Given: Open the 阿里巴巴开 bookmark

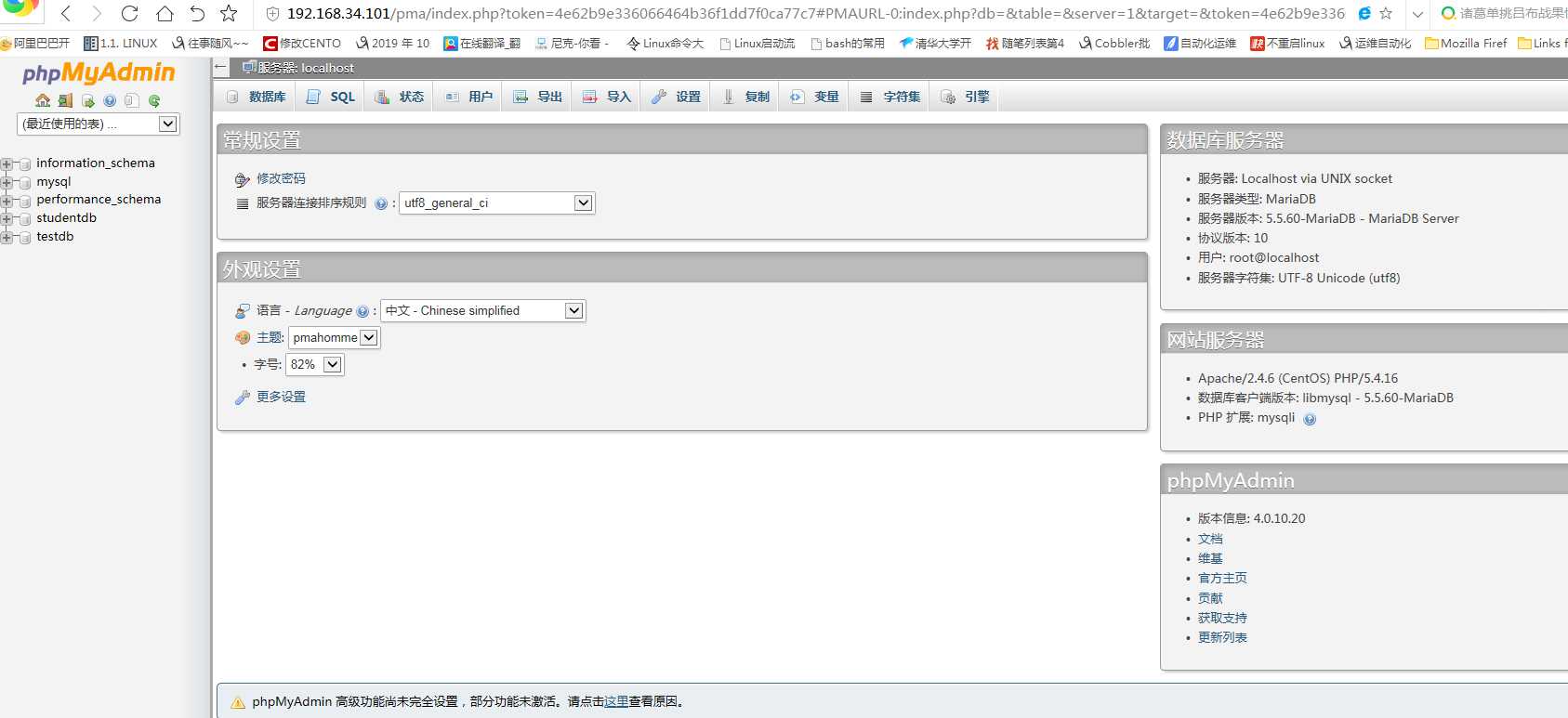Looking at the screenshot, I should (x=35, y=44).
